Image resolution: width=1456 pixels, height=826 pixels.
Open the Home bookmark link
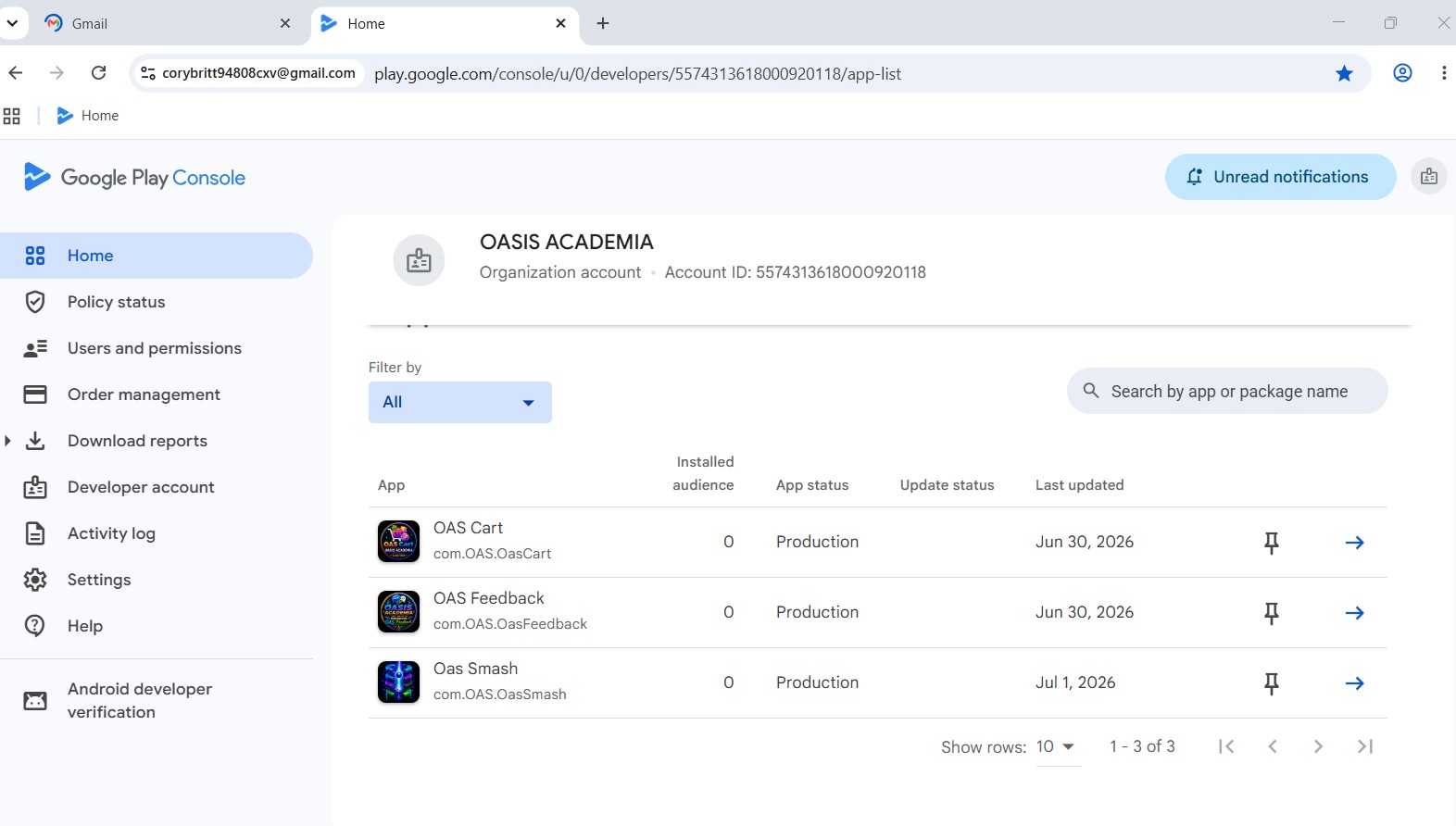pyautogui.click(x=88, y=116)
